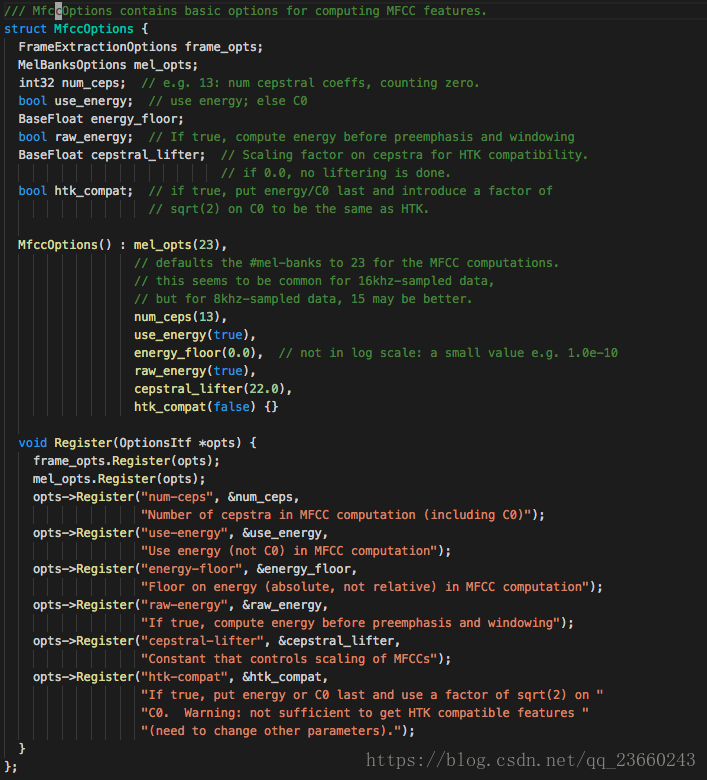Click string 'Floor on energy (absolute, not relative)'

click(292, 587)
